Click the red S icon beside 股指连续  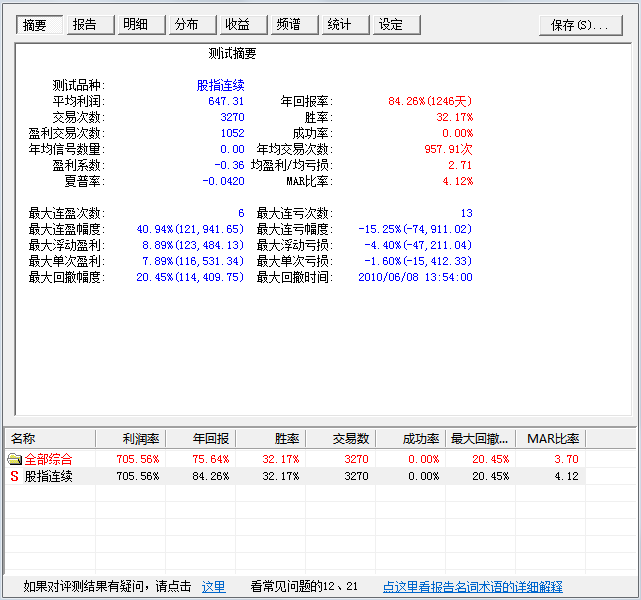14,476
